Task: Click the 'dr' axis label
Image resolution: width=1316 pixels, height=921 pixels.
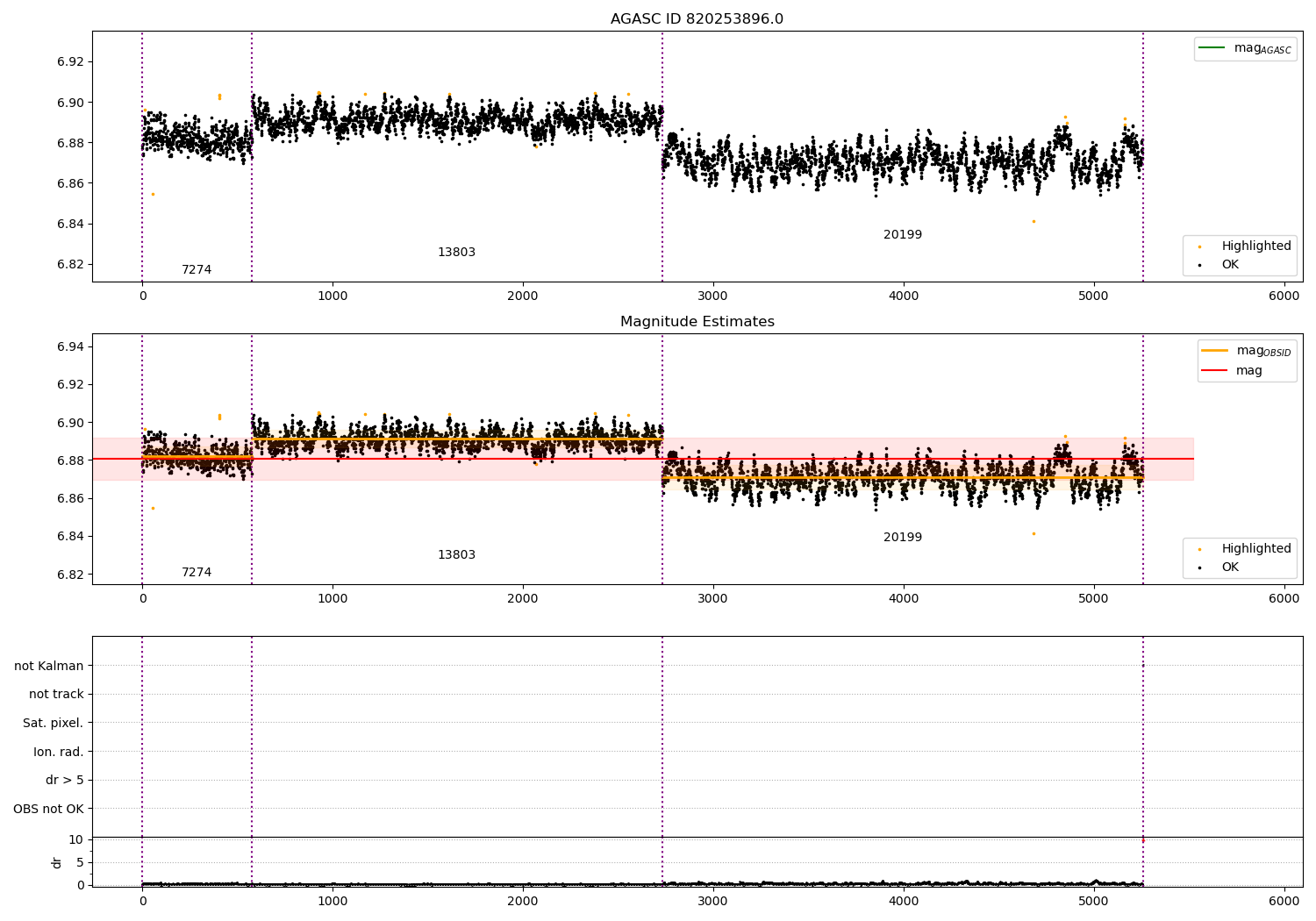Action: [x=57, y=862]
